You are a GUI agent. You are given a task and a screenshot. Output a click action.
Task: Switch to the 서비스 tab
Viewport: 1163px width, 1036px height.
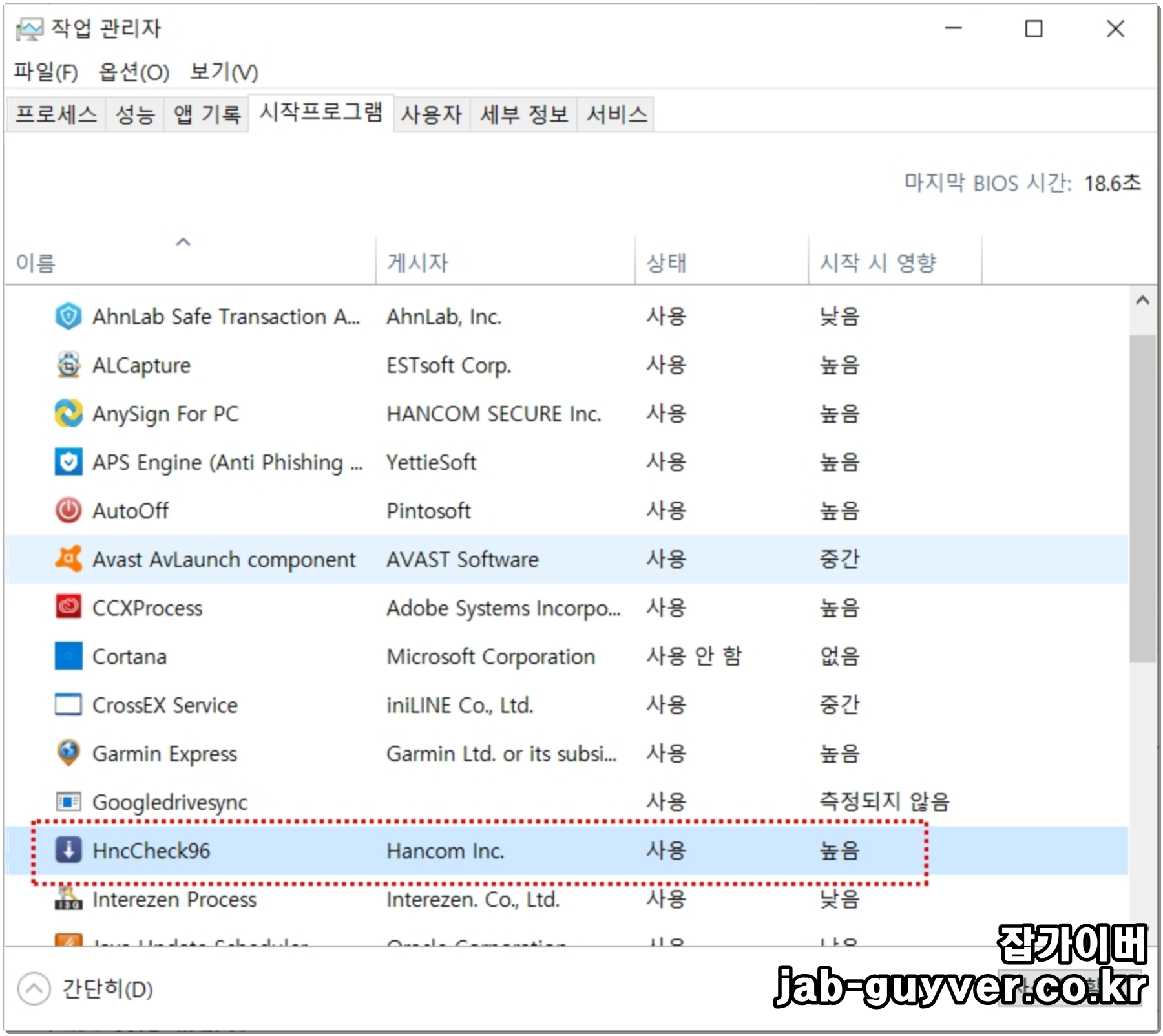tap(616, 115)
